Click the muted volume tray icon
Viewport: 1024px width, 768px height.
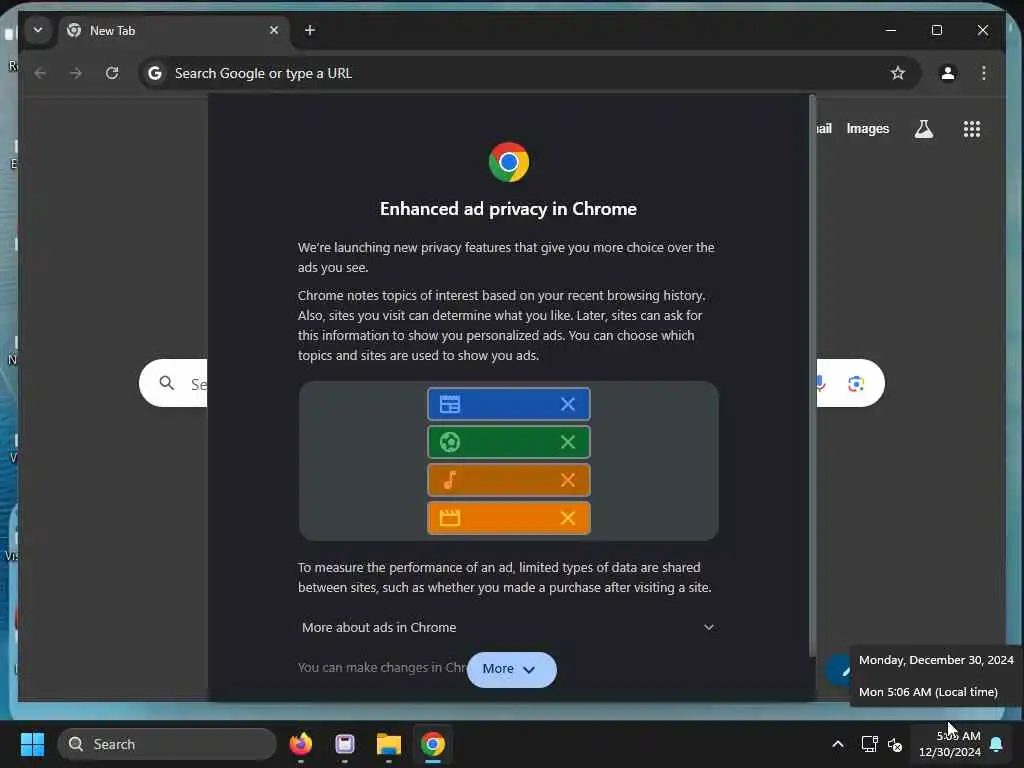click(895, 744)
